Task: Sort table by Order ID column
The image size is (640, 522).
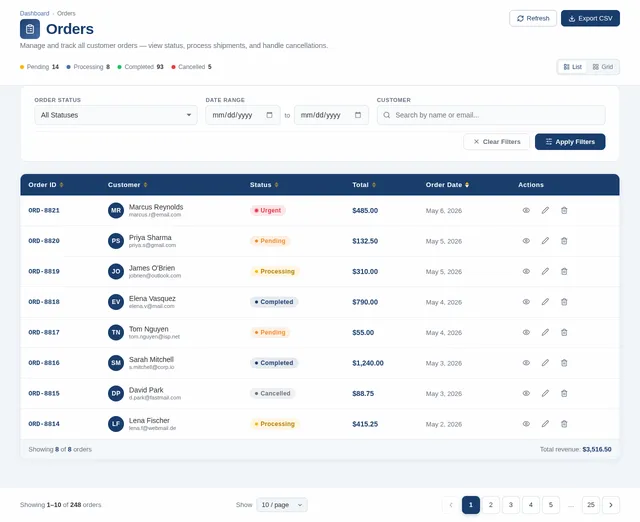Action: pyautogui.click(x=46, y=185)
